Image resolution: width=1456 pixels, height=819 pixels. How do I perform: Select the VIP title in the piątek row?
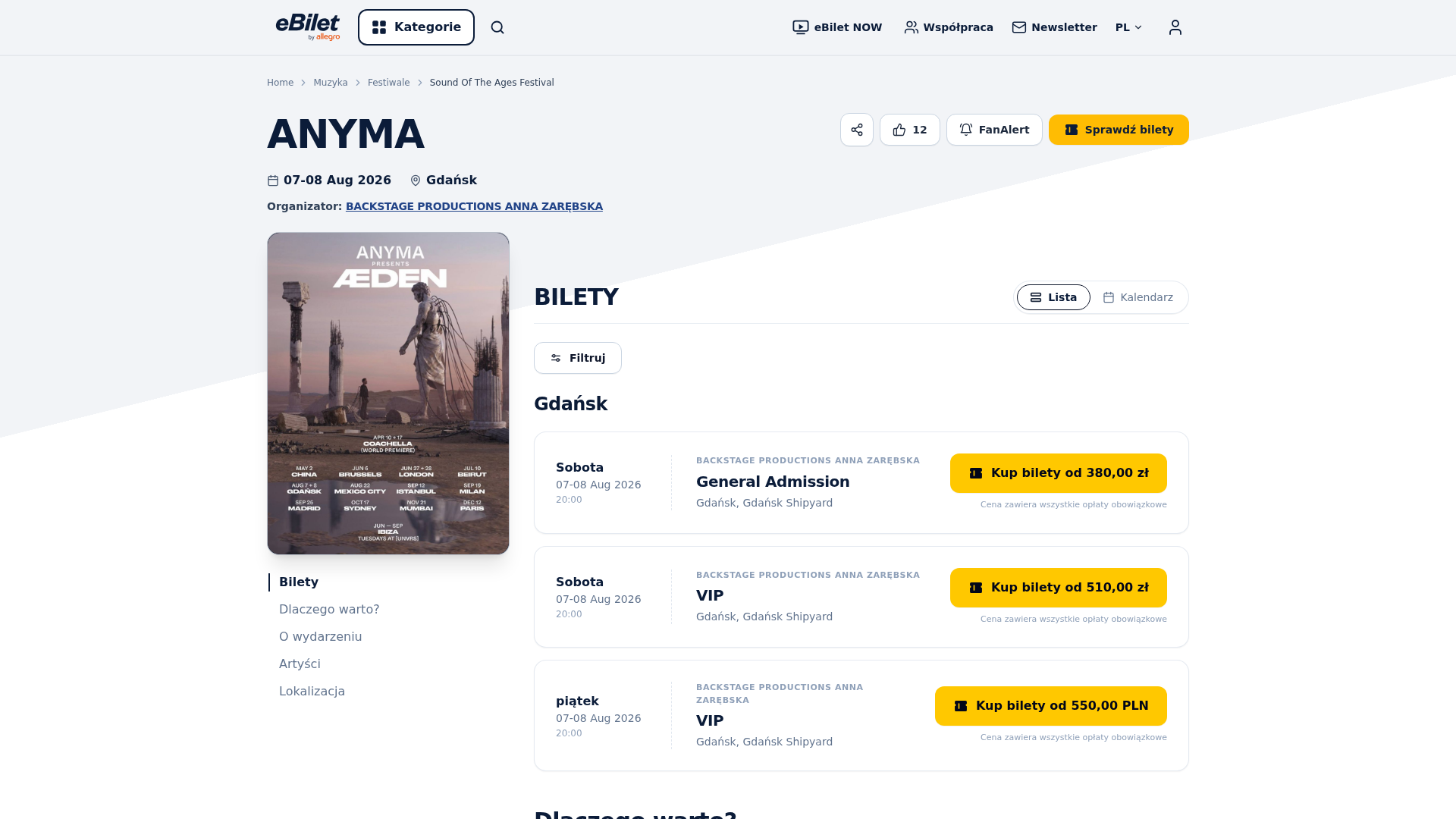pos(710,720)
